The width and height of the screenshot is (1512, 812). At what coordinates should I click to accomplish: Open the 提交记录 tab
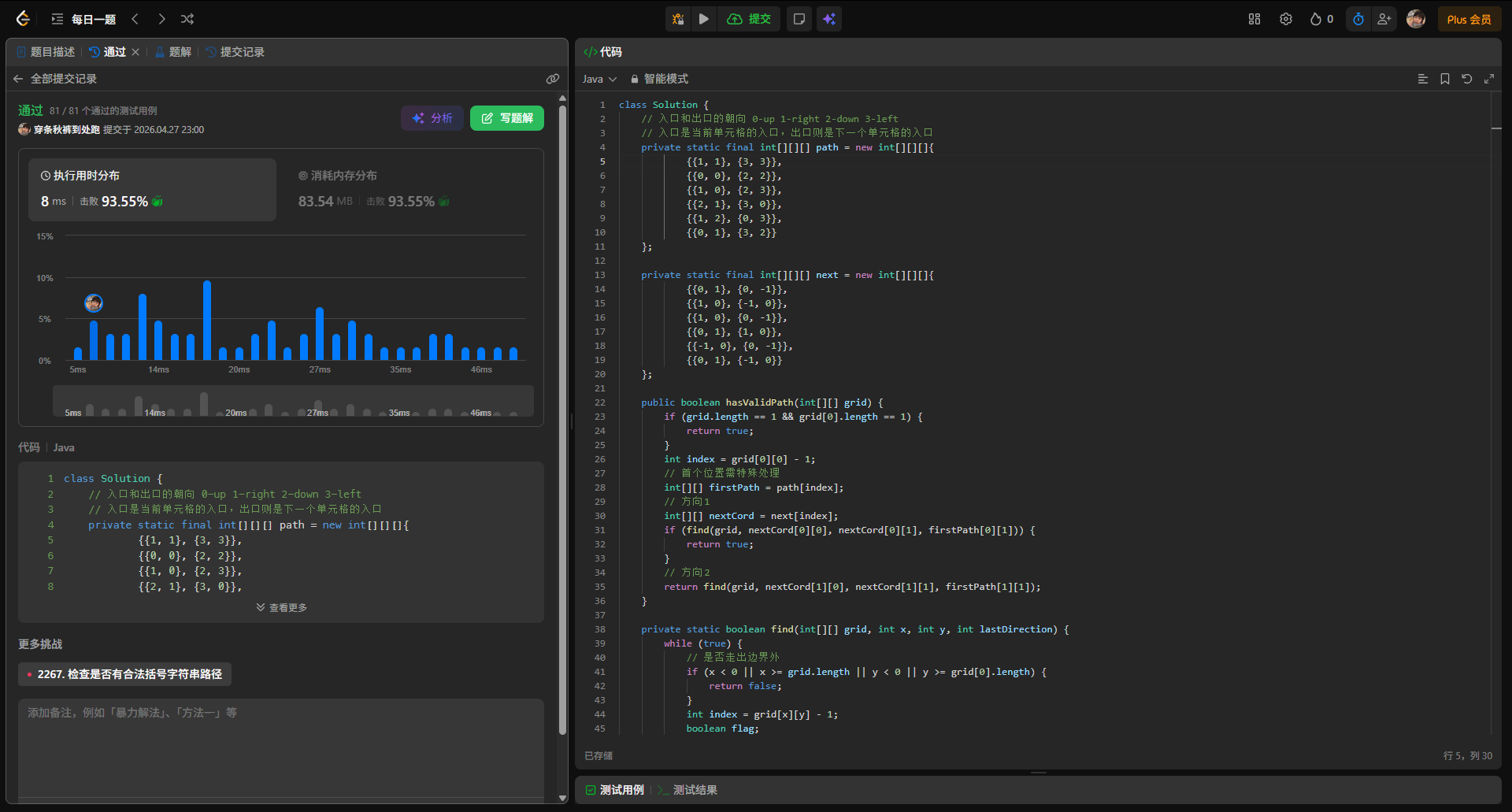235,52
